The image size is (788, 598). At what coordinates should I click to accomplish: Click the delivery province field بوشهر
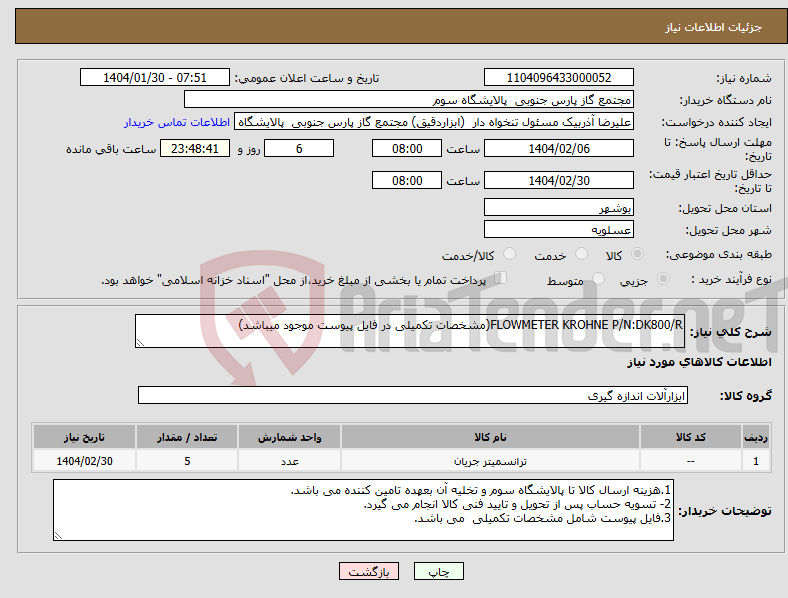coord(559,207)
